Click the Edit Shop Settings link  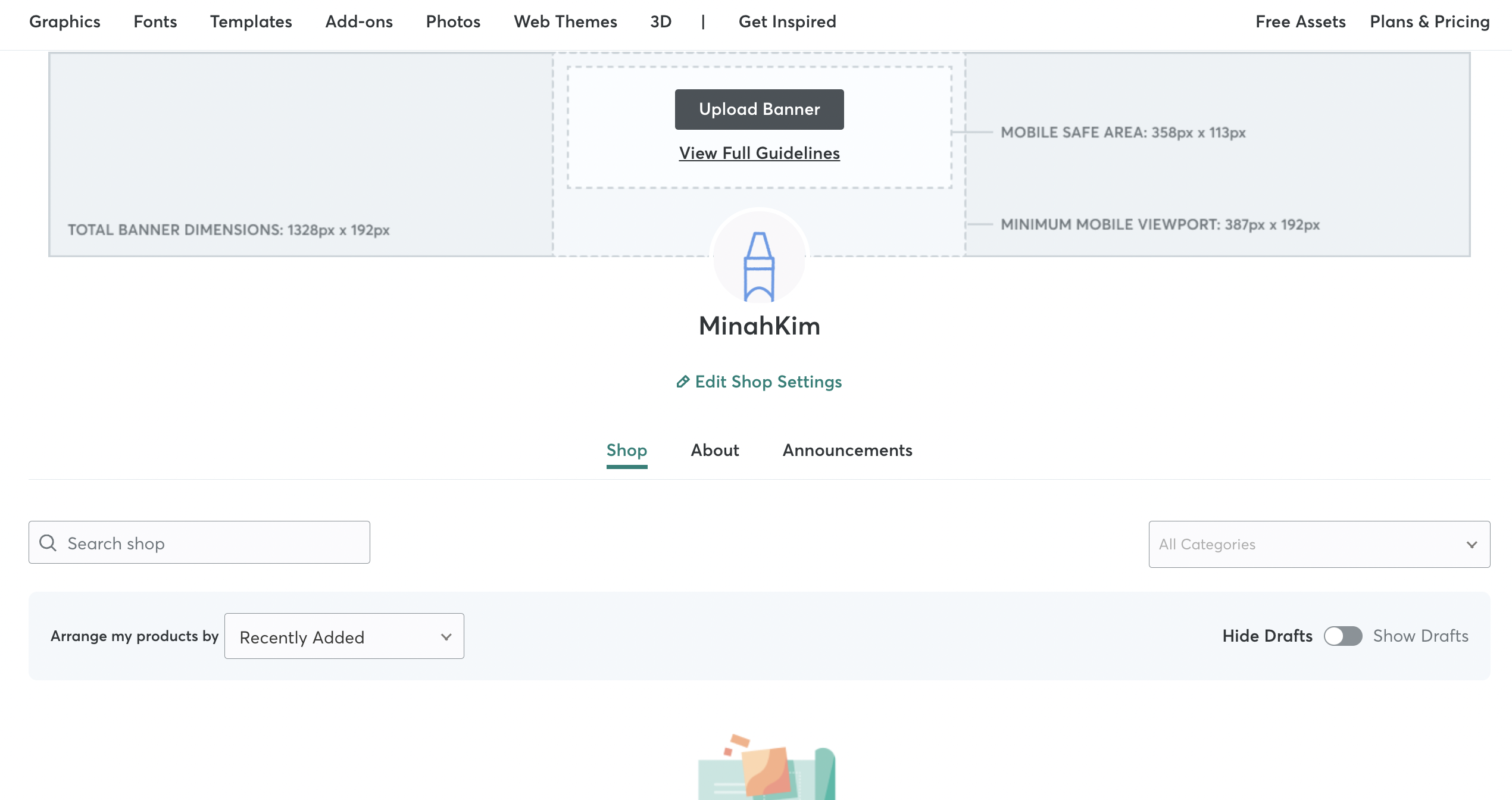768,382
